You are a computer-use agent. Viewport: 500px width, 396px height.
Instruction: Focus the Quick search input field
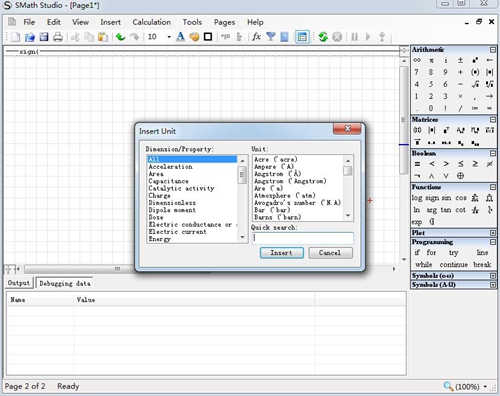click(x=303, y=238)
